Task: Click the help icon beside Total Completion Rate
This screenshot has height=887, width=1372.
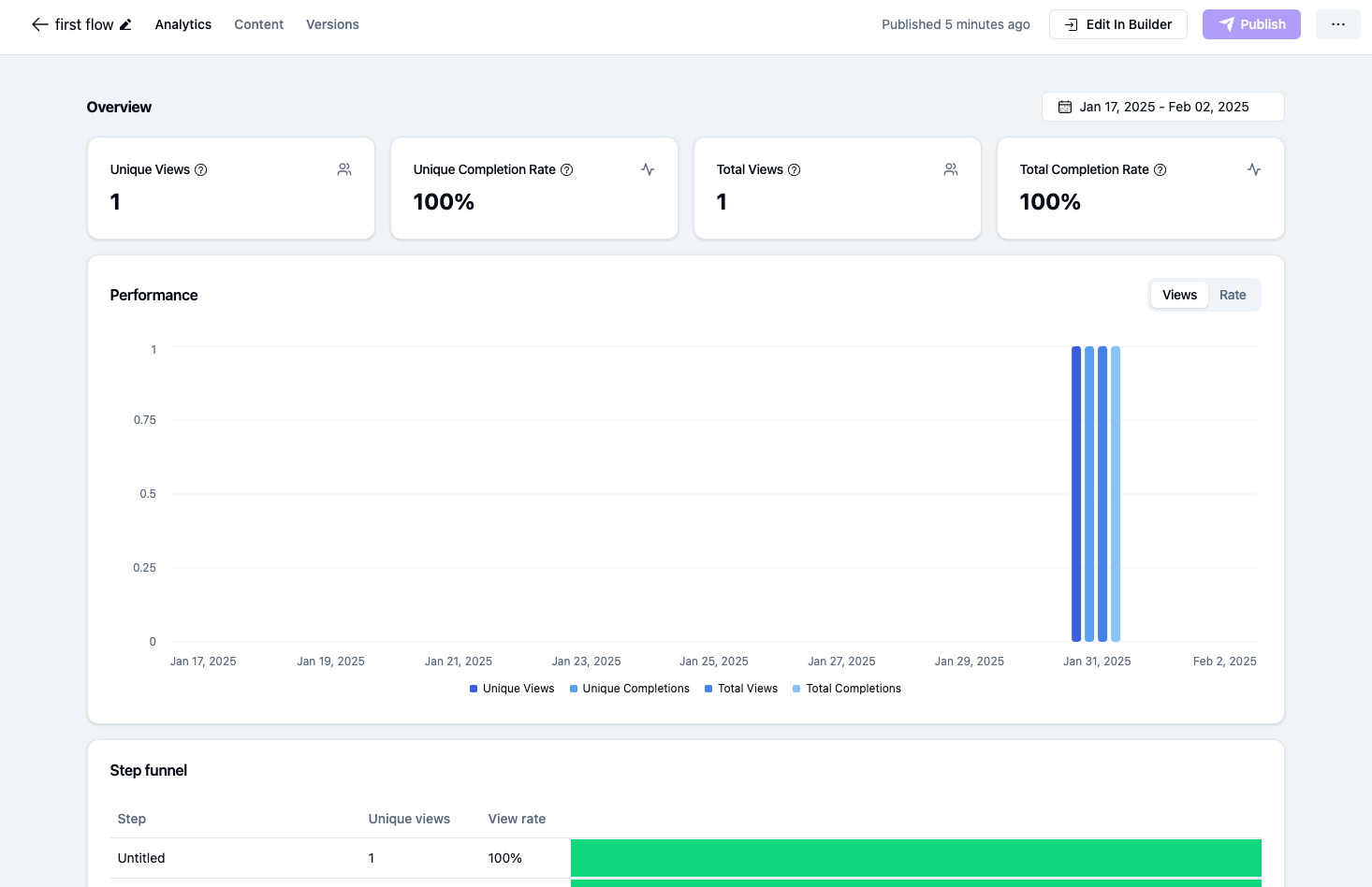Action: tap(1160, 169)
